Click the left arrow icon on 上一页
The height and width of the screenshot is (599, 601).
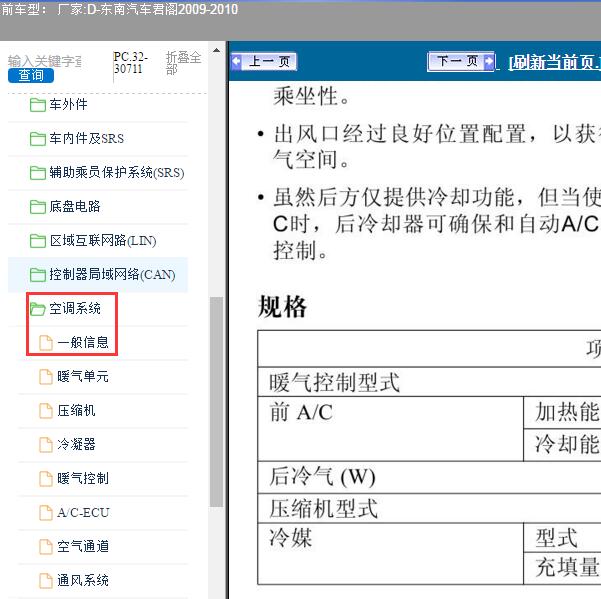(236, 61)
